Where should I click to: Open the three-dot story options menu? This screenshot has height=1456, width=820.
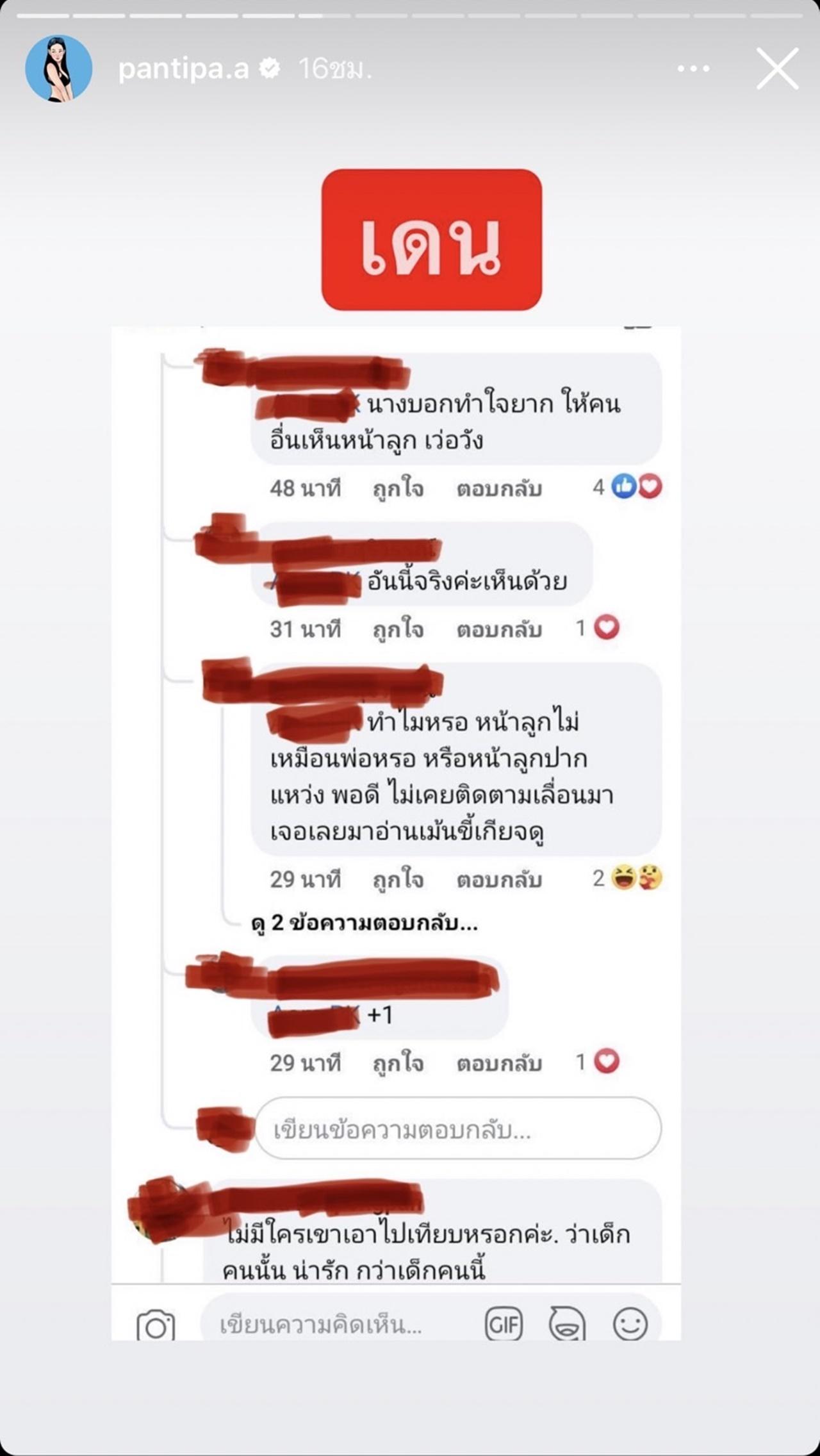coord(694,68)
